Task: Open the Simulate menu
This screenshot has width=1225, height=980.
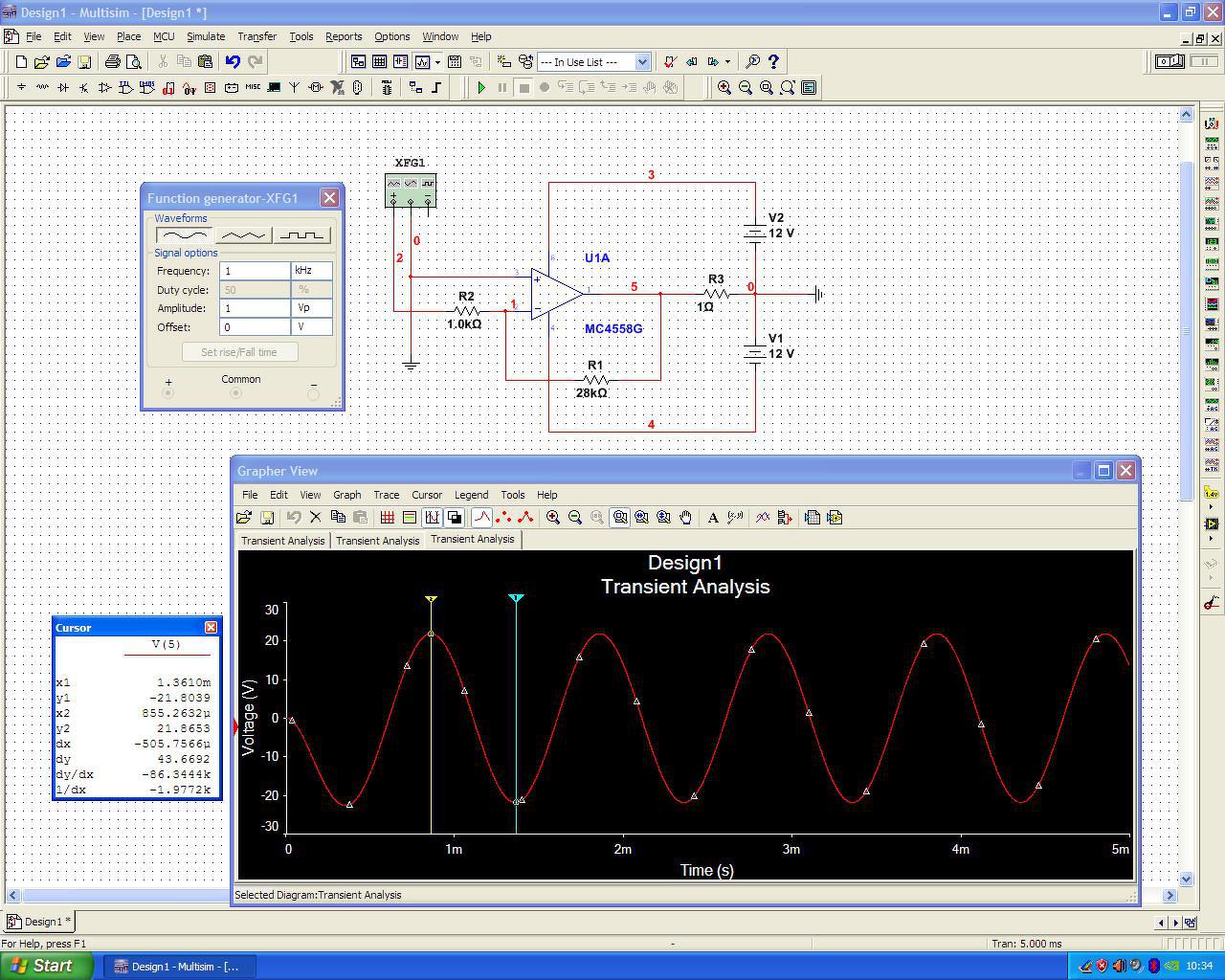Action: (205, 36)
